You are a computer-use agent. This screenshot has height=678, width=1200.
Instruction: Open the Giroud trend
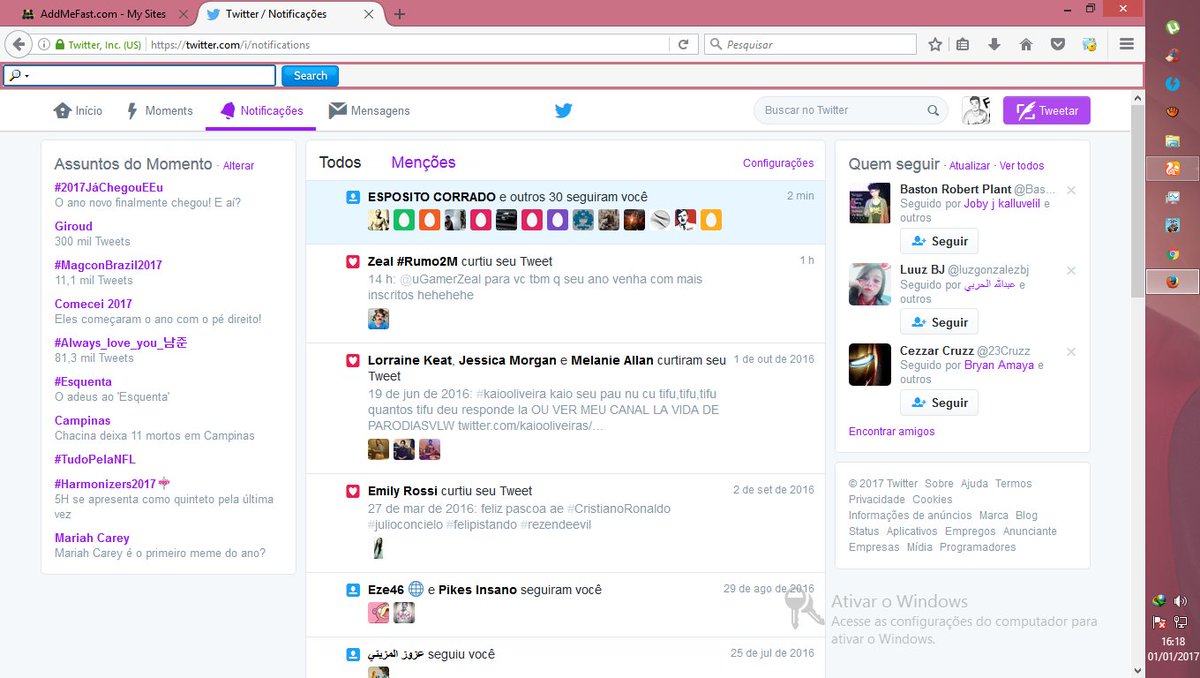74,226
